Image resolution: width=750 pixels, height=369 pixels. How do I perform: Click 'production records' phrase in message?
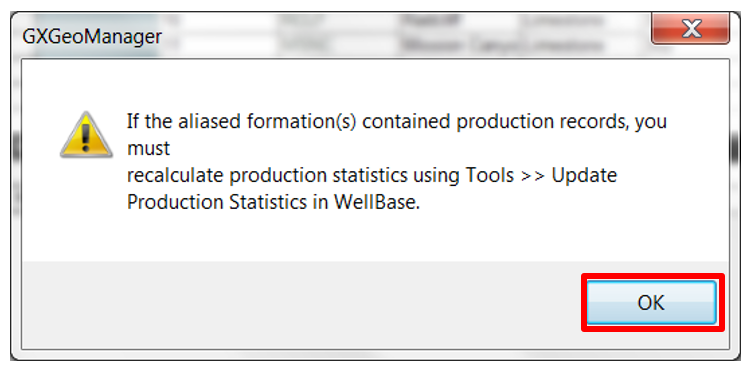[x=541, y=122]
